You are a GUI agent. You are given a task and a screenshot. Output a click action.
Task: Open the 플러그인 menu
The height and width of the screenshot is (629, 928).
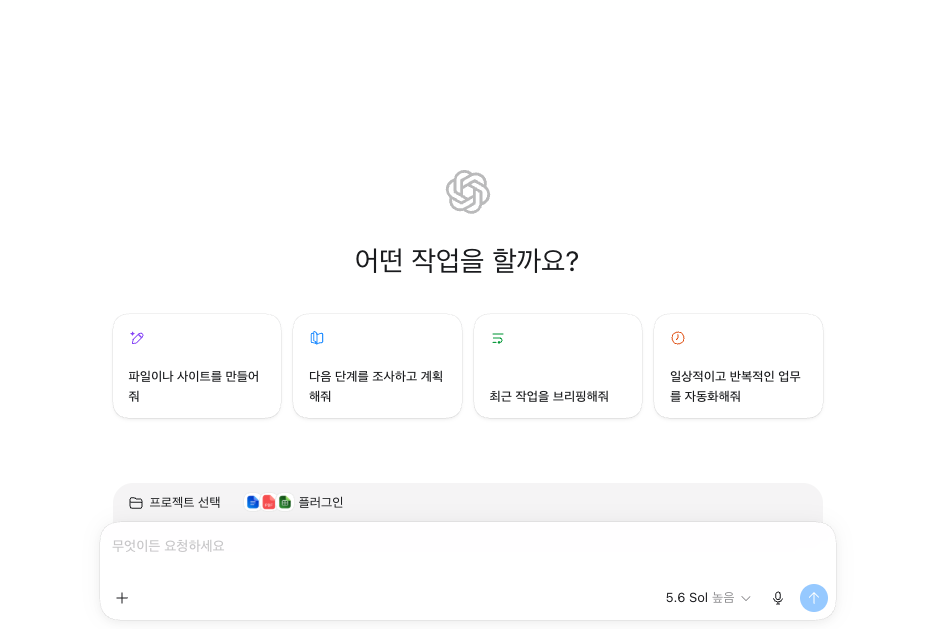[295, 502]
